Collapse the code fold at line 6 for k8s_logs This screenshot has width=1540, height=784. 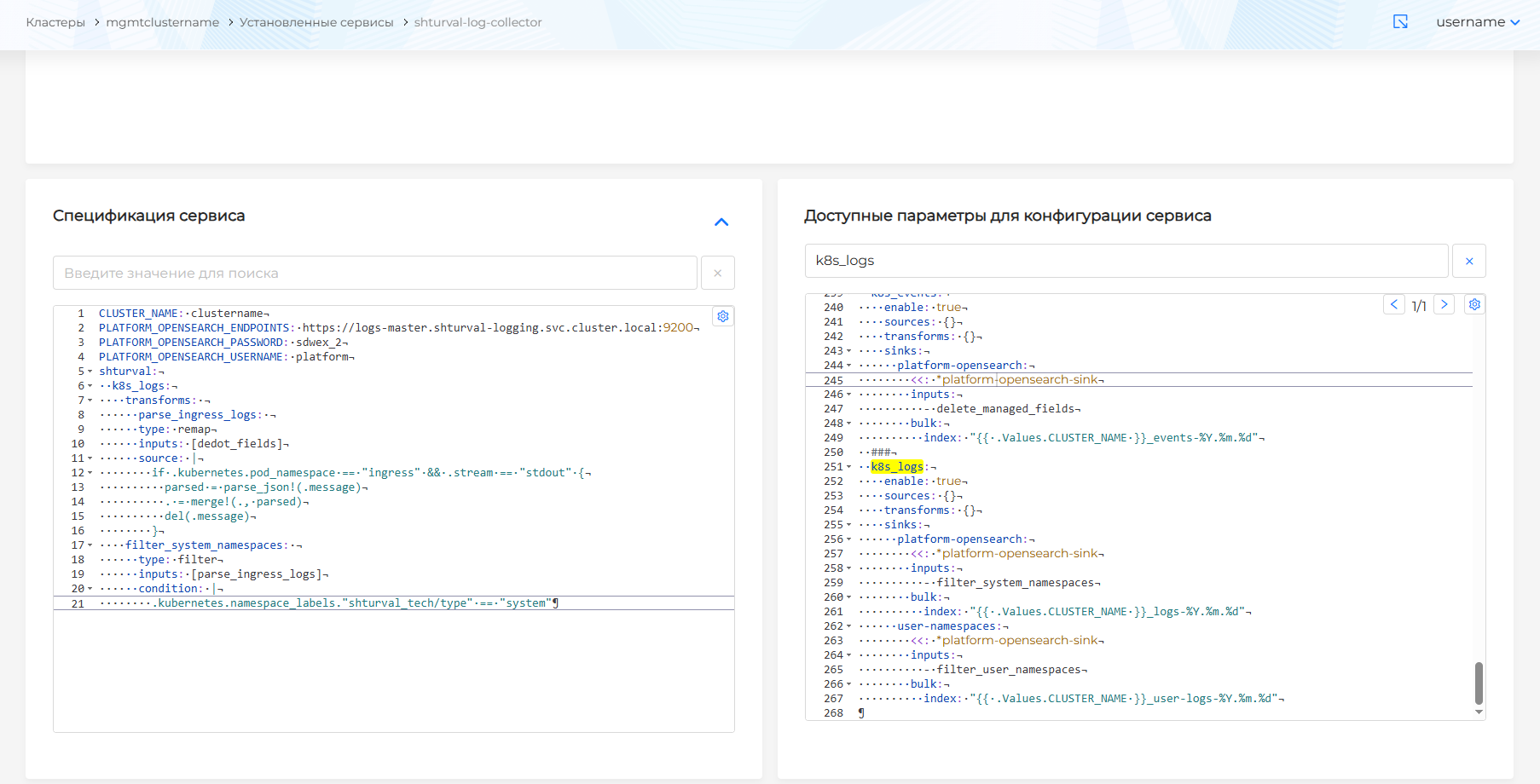coord(89,385)
